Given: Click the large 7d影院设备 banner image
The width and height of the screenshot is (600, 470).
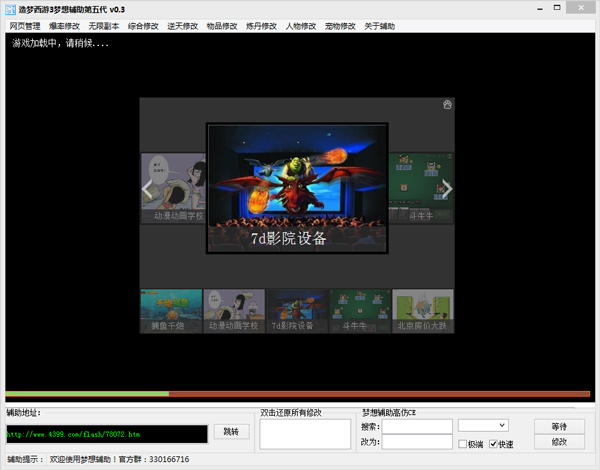Looking at the screenshot, I should pos(297,187).
